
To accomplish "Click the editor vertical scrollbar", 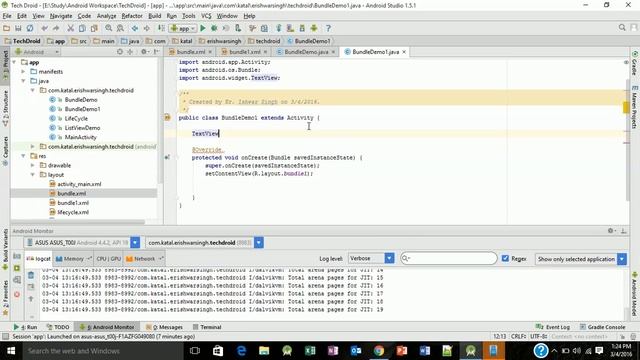I will pos(627,140).
